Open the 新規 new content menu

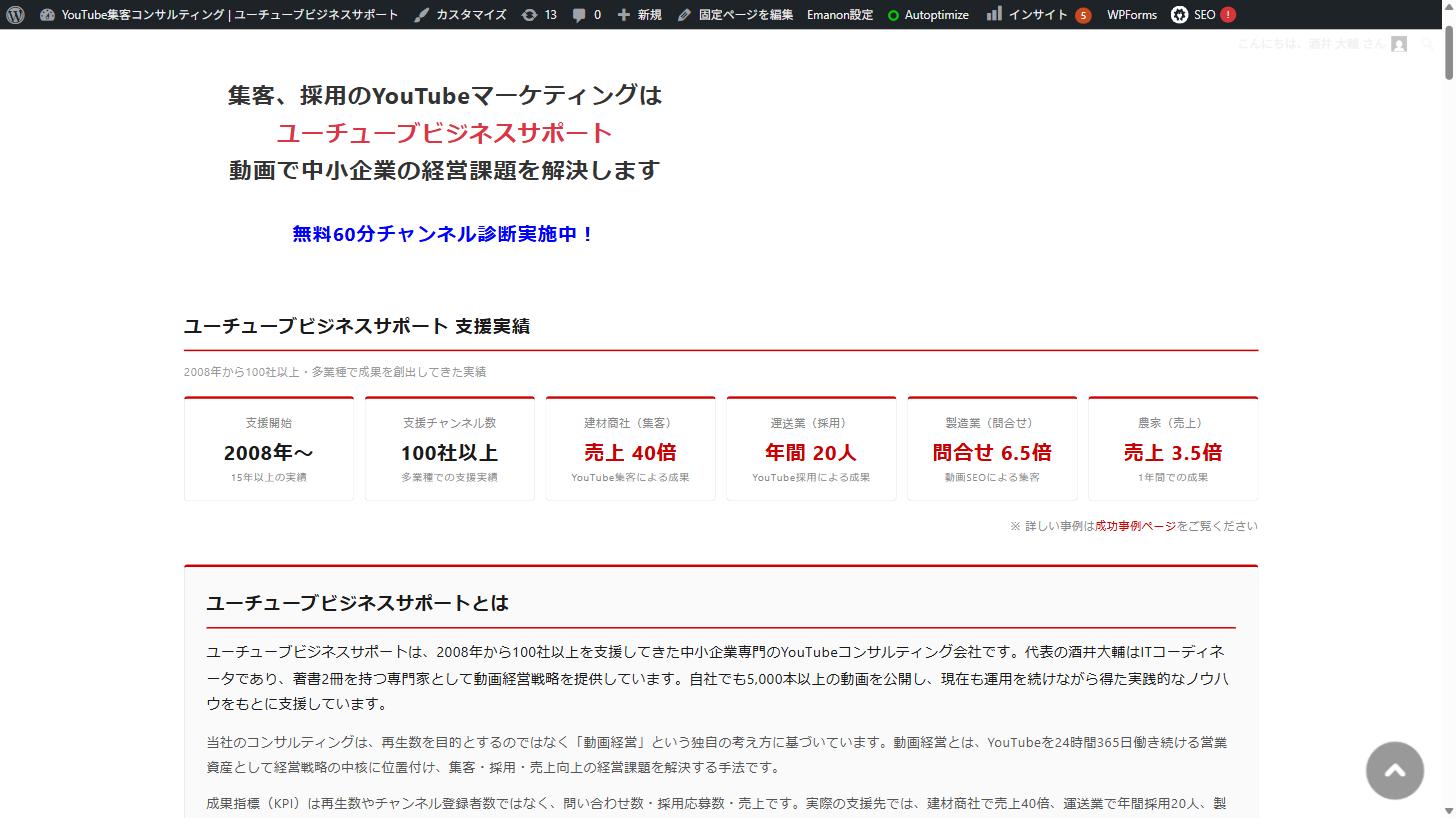639,15
